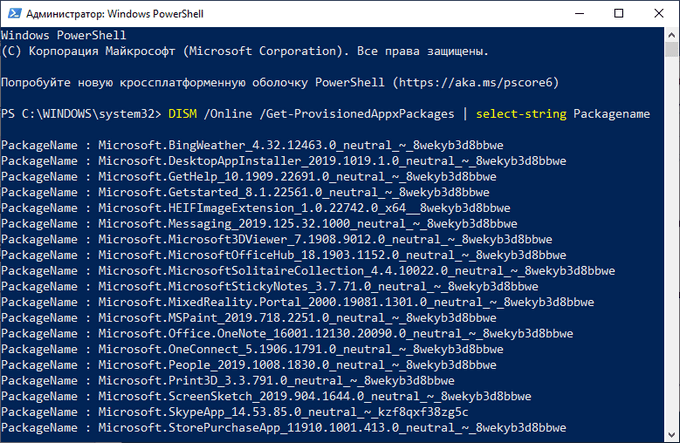This screenshot has height=443, width=680.
Task: Click the Microsoft.StorePurchaseApp package line
Action: [284, 428]
